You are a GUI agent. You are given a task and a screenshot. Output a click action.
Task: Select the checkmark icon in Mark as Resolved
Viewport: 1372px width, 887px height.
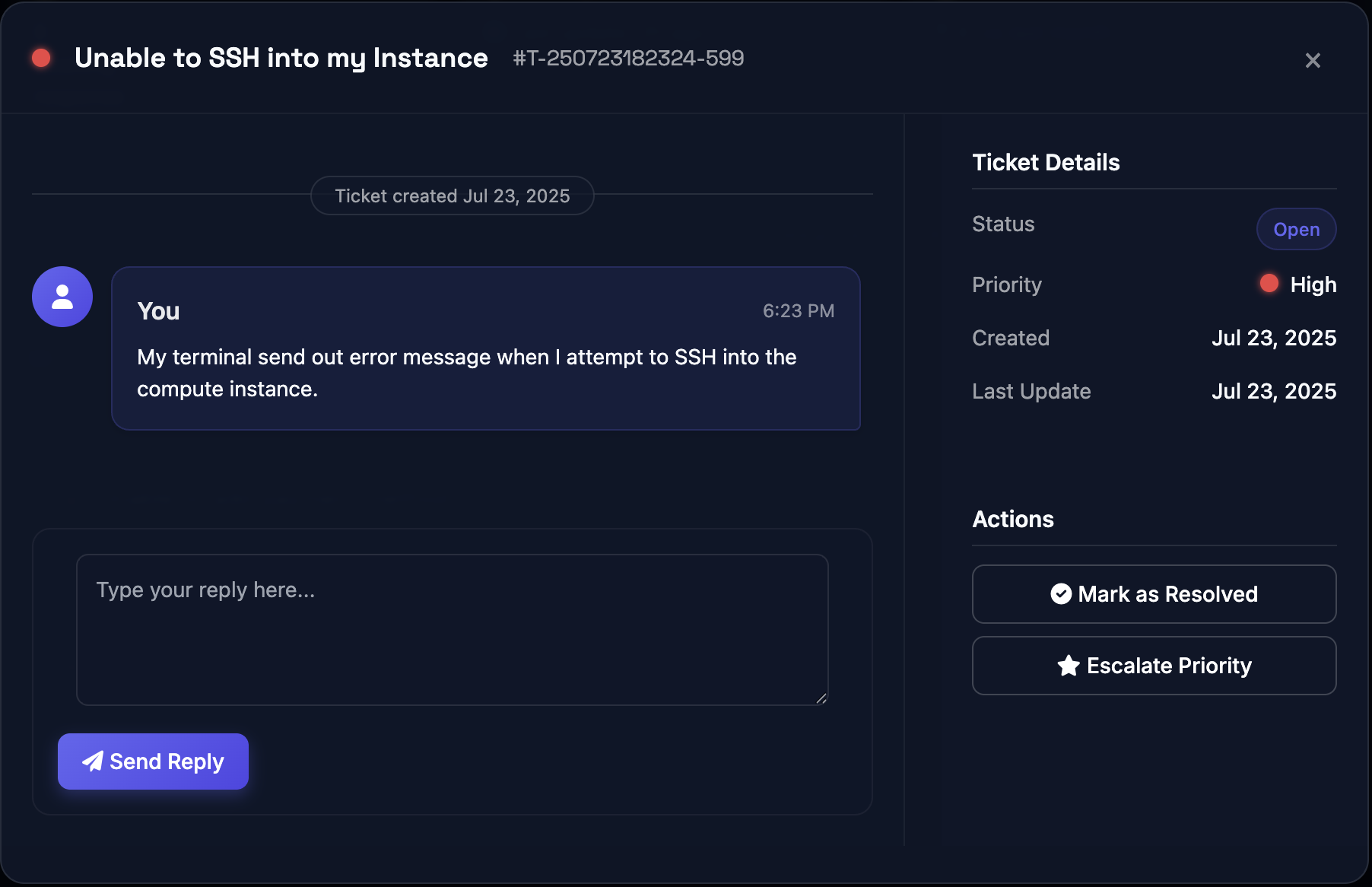click(1062, 594)
